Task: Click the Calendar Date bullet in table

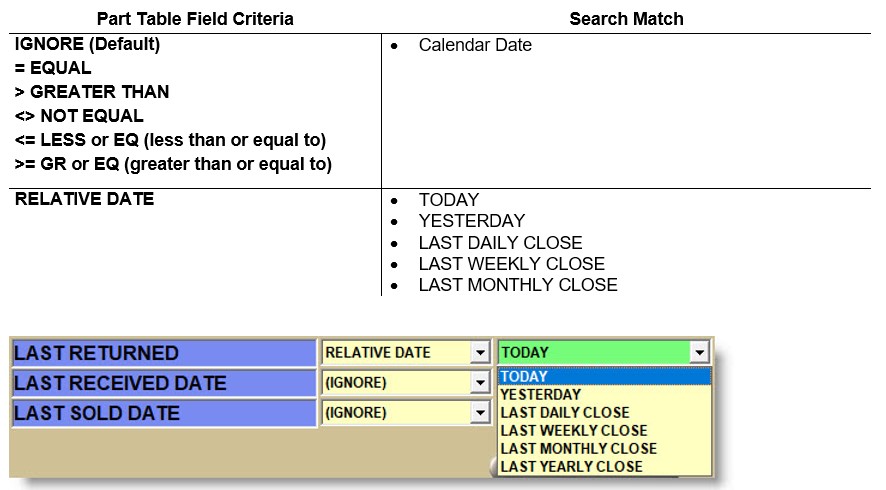Action: [475, 45]
